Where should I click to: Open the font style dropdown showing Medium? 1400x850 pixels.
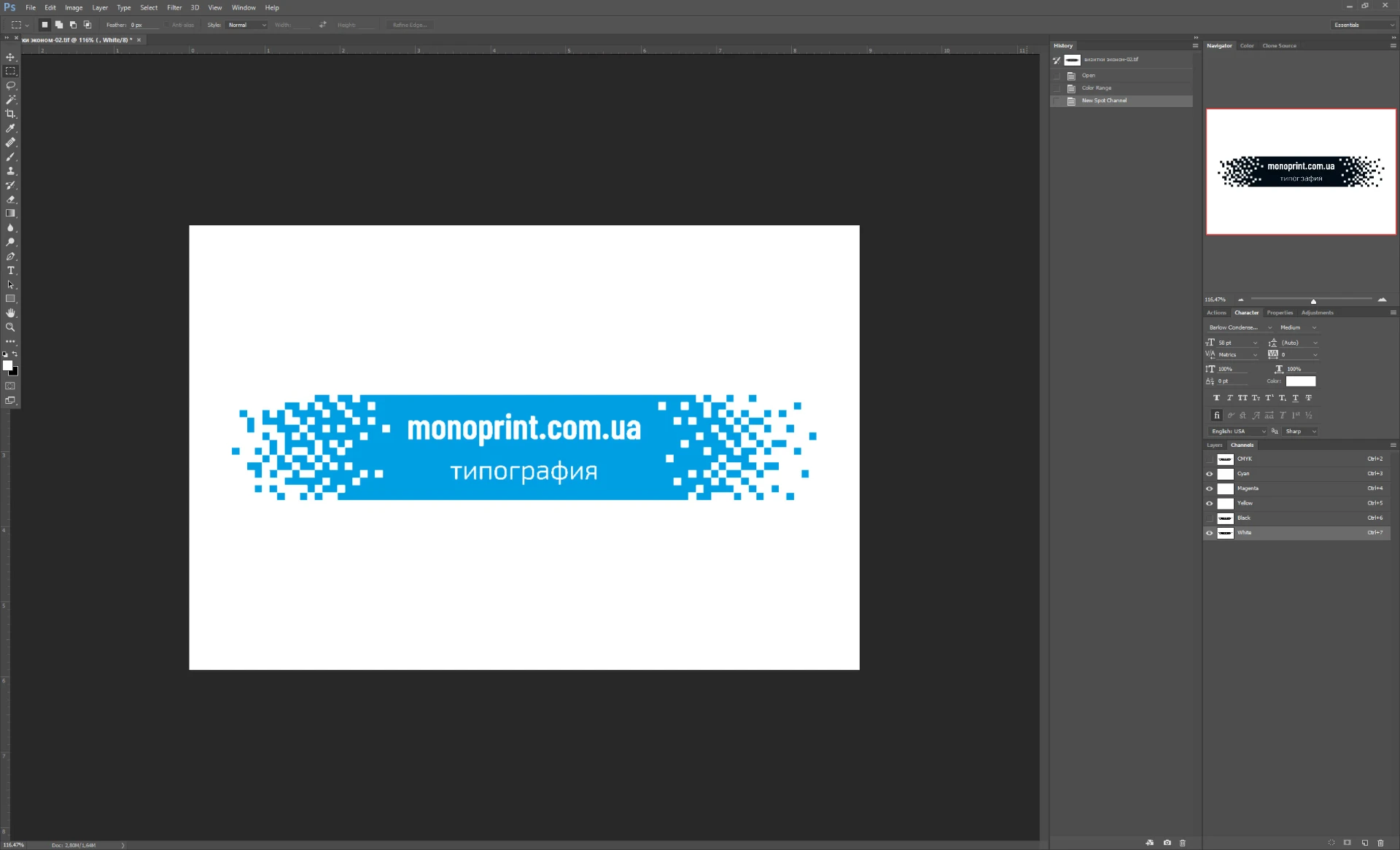[x=1298, y=327]
